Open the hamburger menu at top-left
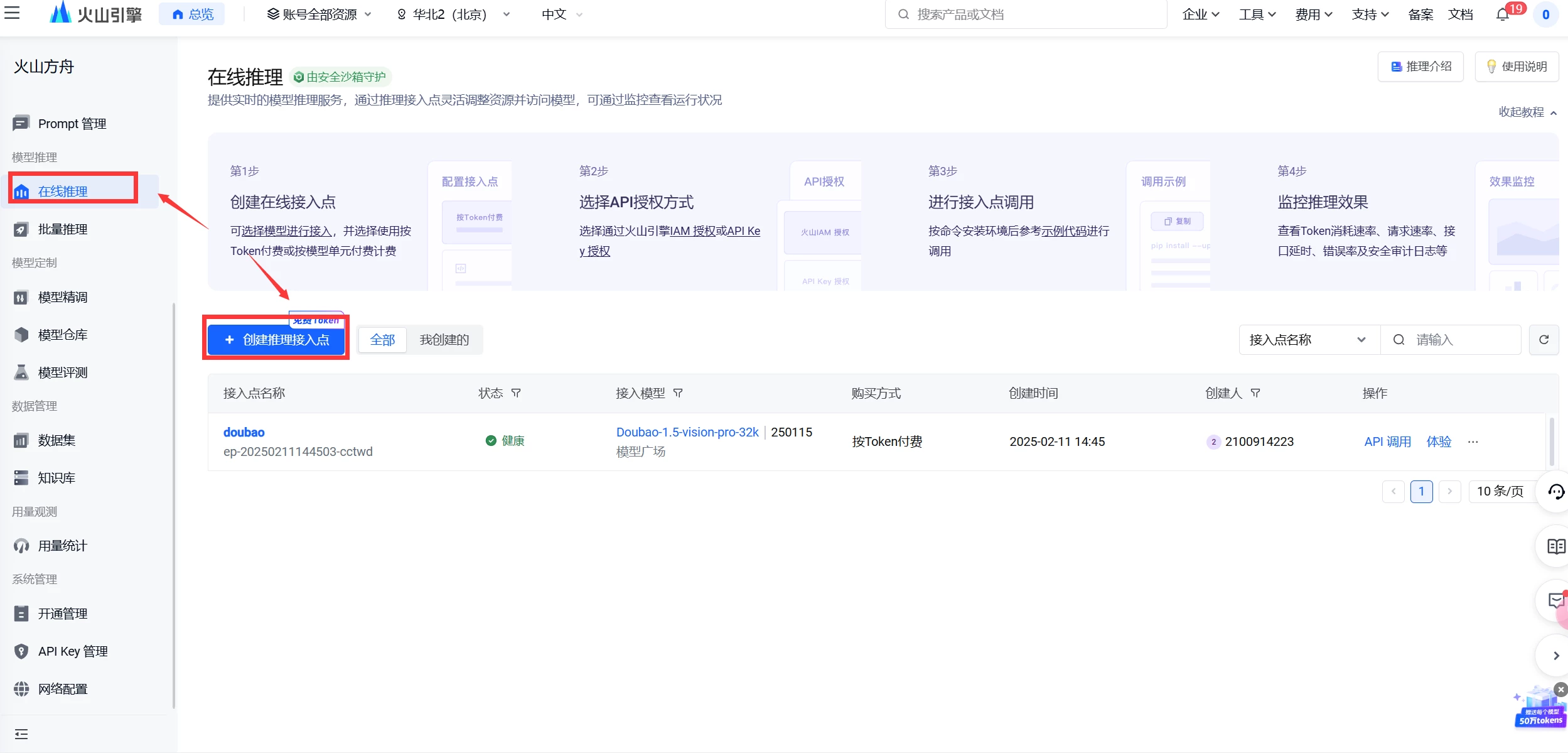This screenshot has height=753, width=1568. (12, 13)
